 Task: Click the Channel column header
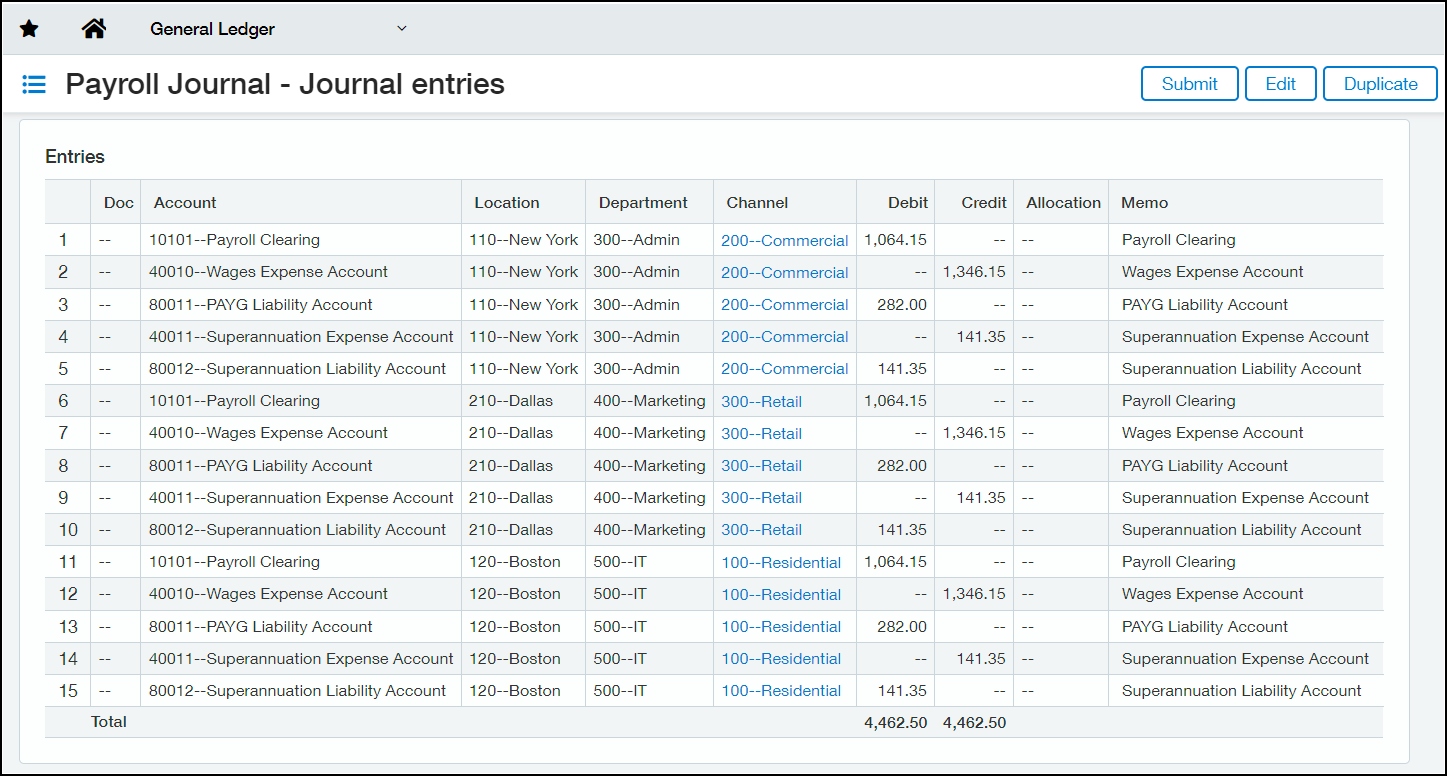click(x=757, y=202)
